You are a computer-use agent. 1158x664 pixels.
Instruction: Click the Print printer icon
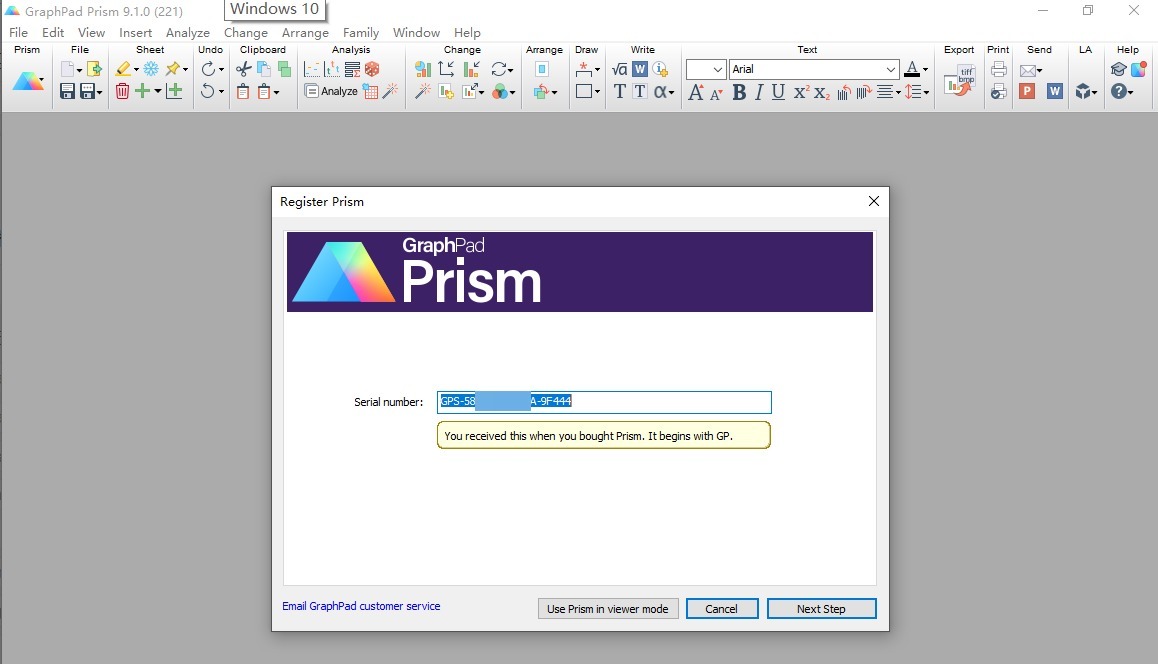coord(998,69)
